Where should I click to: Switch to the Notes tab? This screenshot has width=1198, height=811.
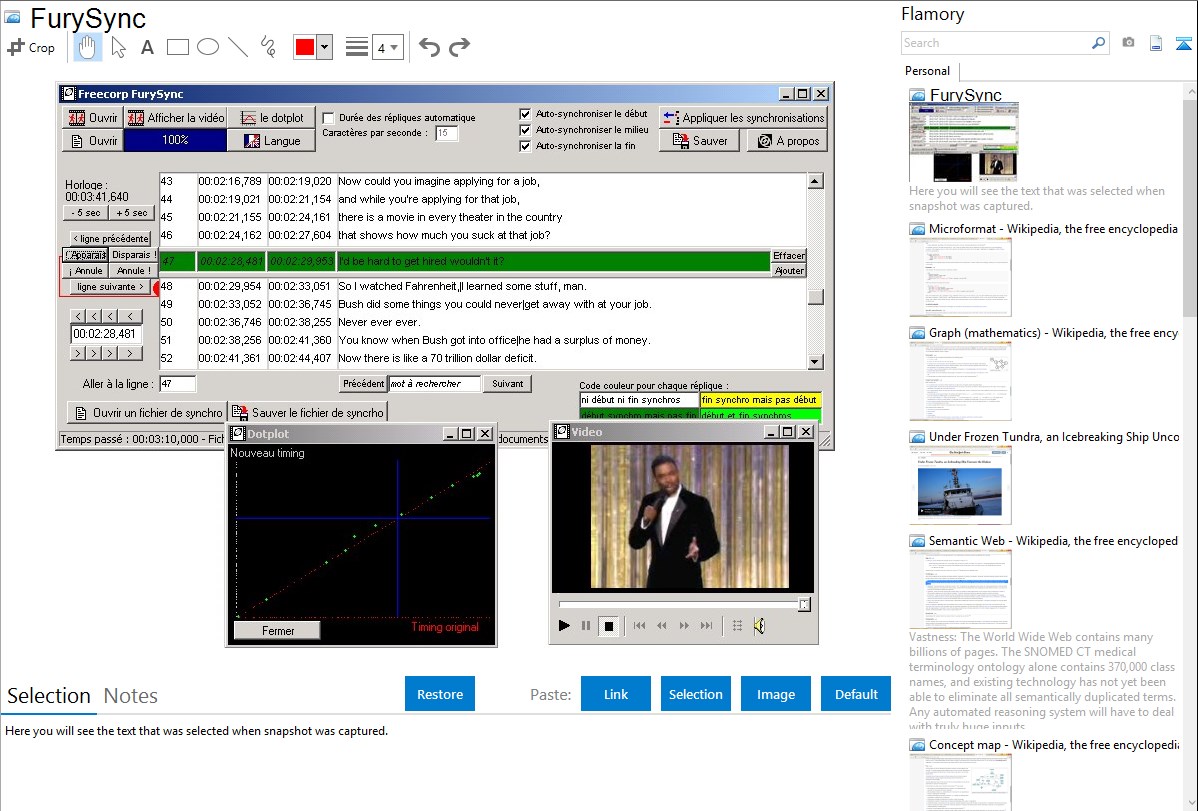tap(131, 696)
